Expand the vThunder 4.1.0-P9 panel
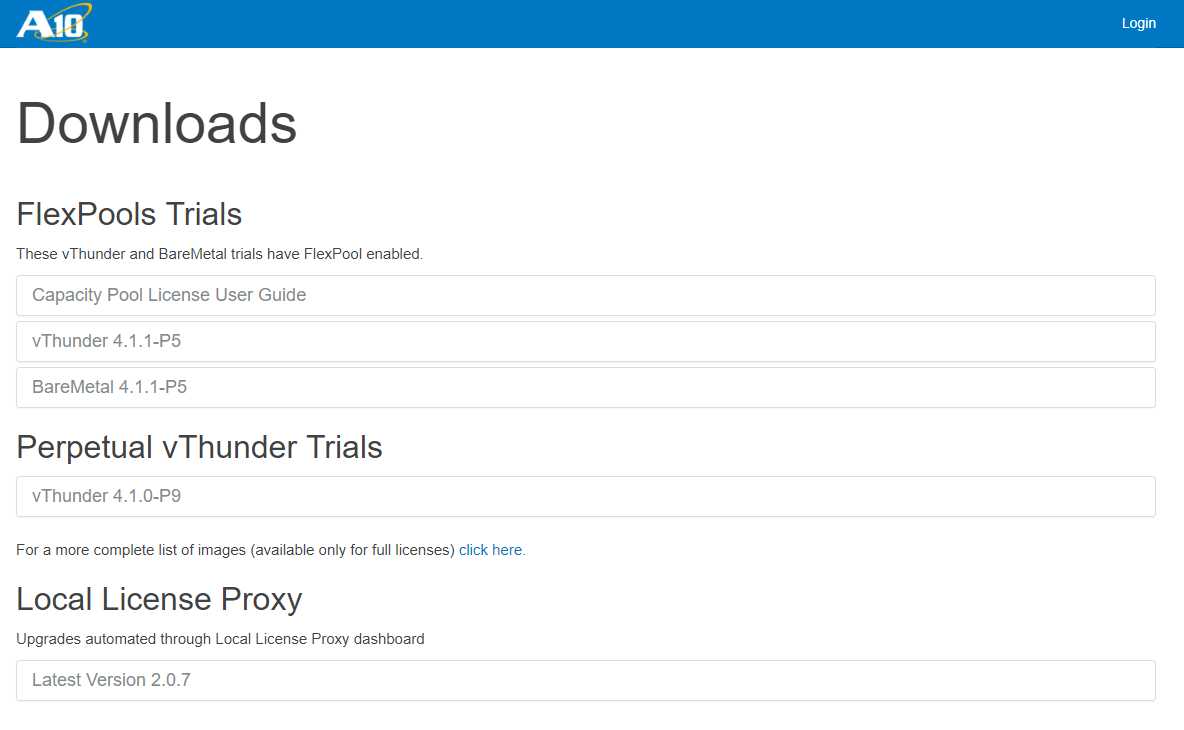The width and height of the screenshot is (1184, 730). point(586,496)
